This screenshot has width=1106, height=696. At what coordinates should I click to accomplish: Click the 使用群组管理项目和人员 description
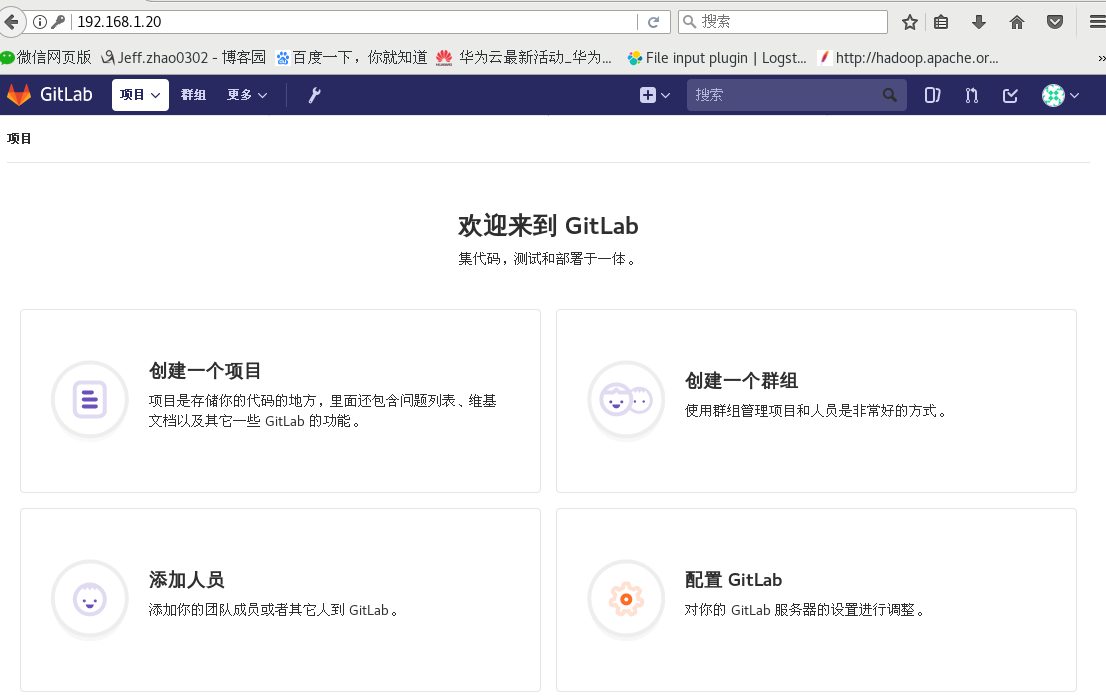pos(816,410)
